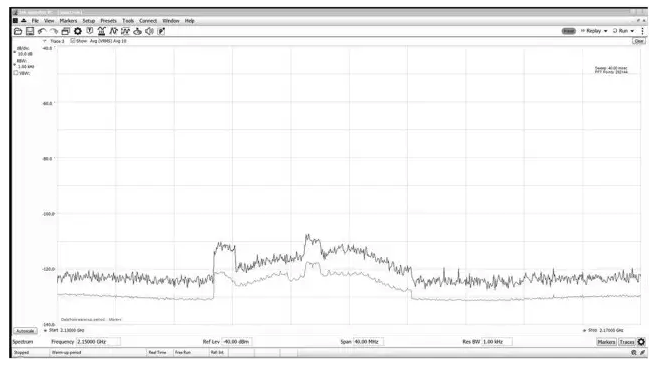Expand the Run dropdown arrow

tap(632, 31)
